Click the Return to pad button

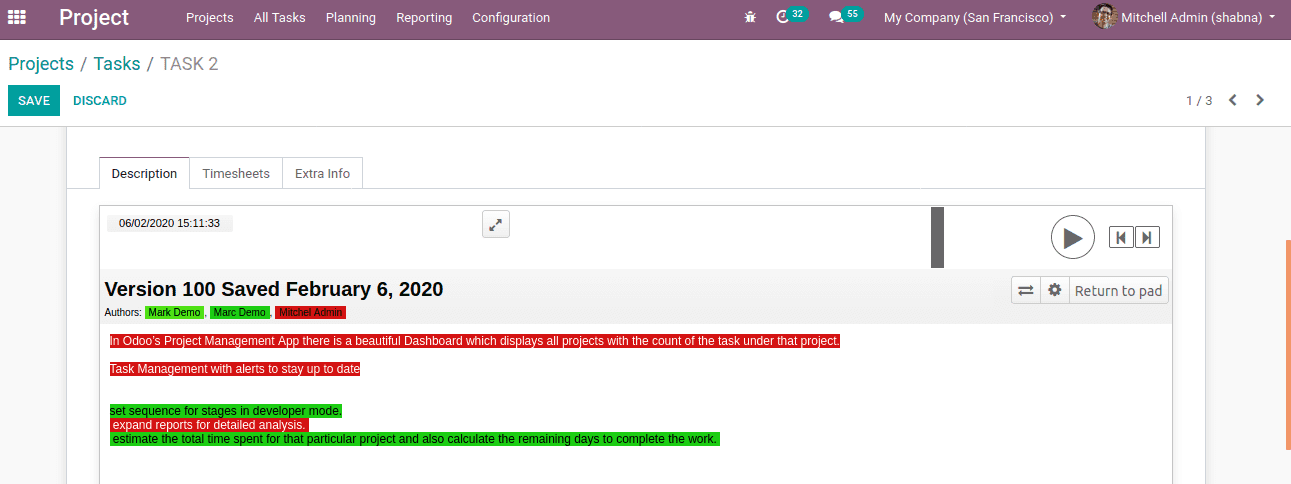pos(1118,290)
